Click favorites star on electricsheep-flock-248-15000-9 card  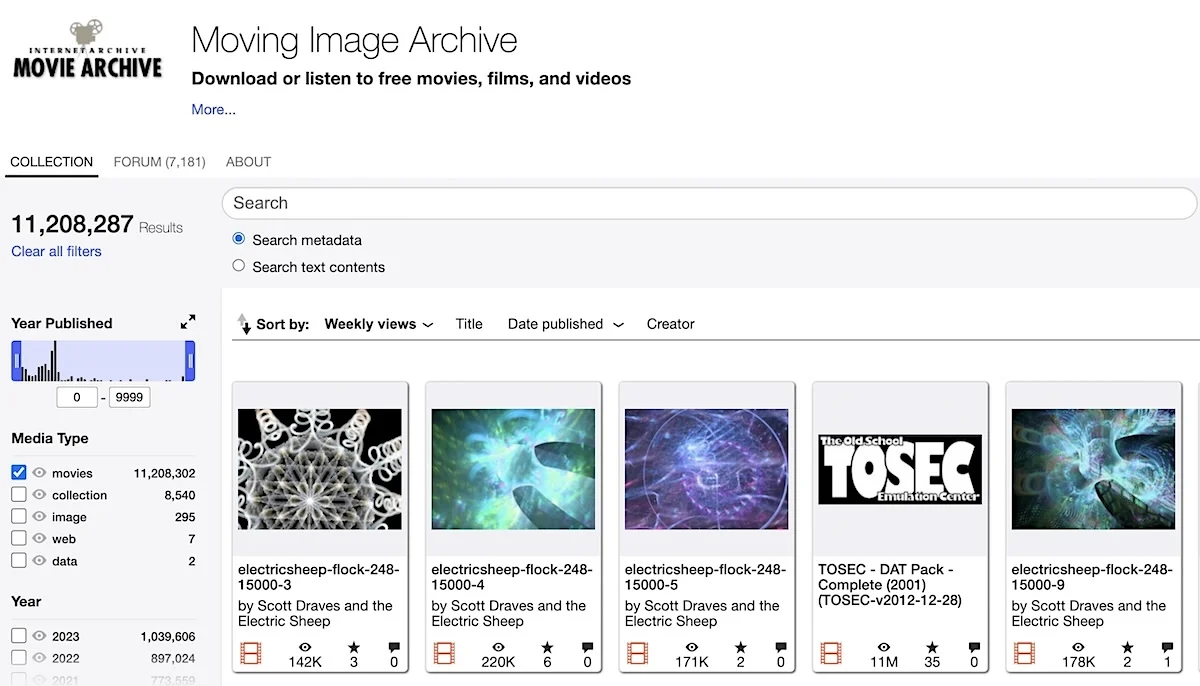pos(1127,648)
